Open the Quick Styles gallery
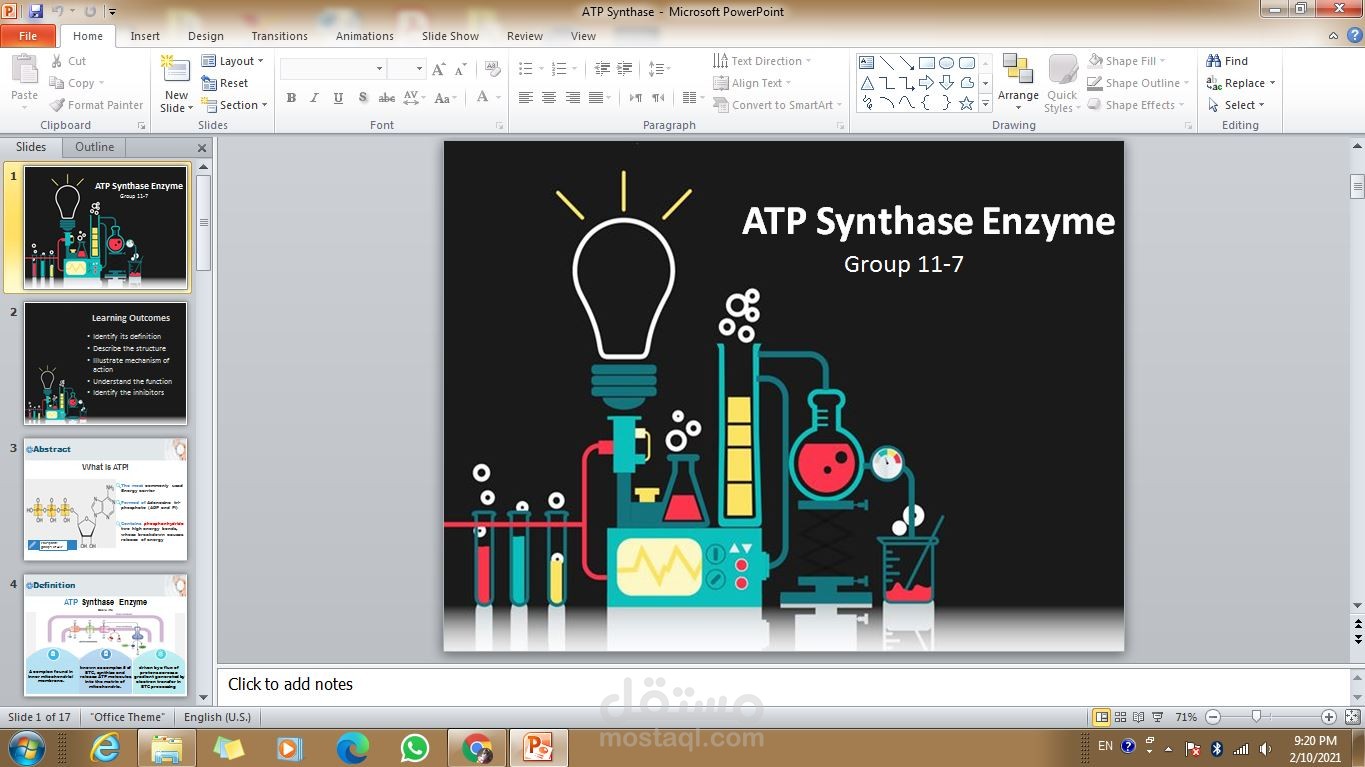This screenshot has width=1365, height=767. click(1062, 82)
